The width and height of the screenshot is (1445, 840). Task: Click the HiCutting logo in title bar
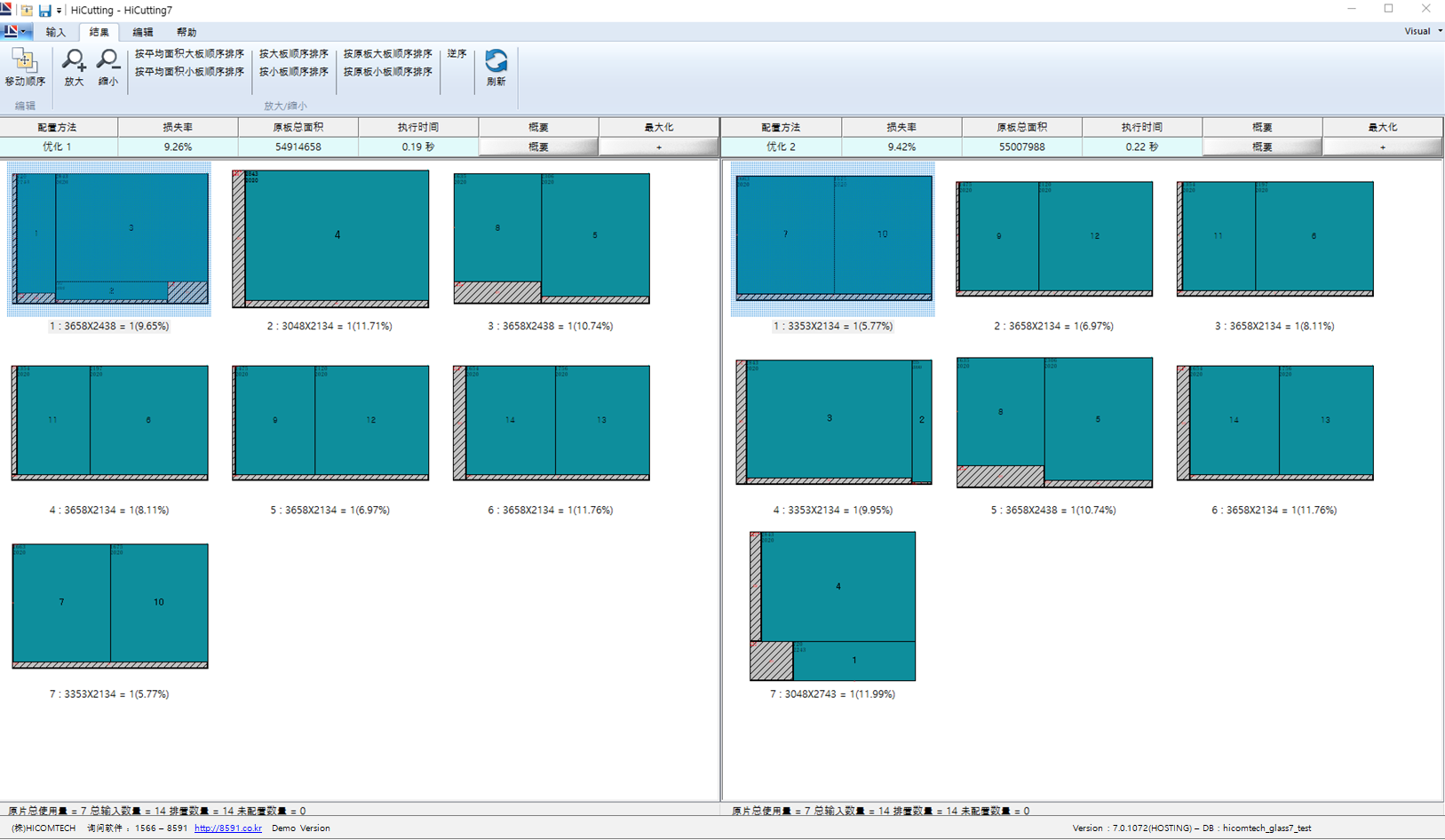pyautogui.click(x=7, y=10)
